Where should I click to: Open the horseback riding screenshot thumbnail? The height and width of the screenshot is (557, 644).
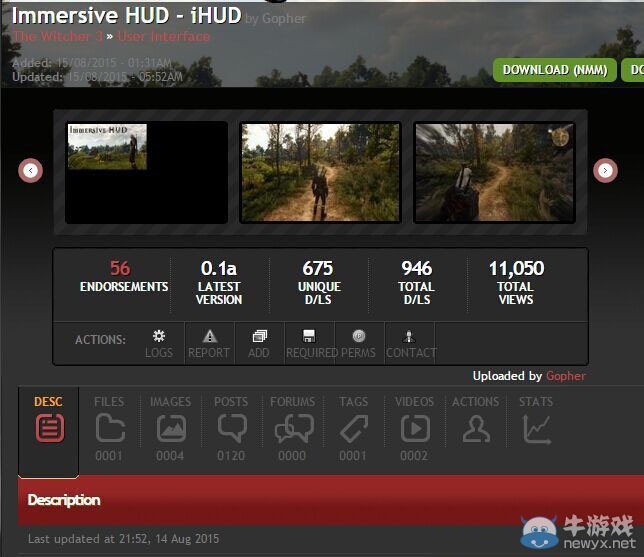pyautogui.click(x=494, y=173)
